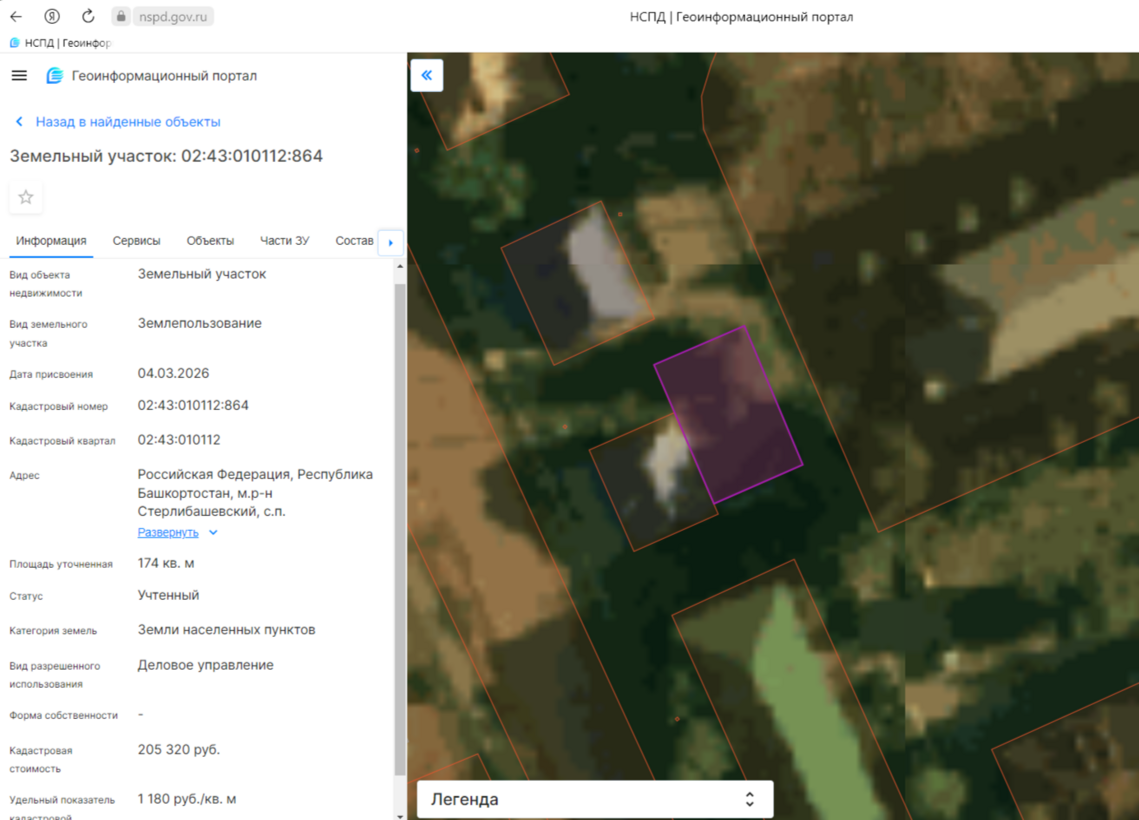
Task: Click the browser back arrow
Action: point(16,16)
